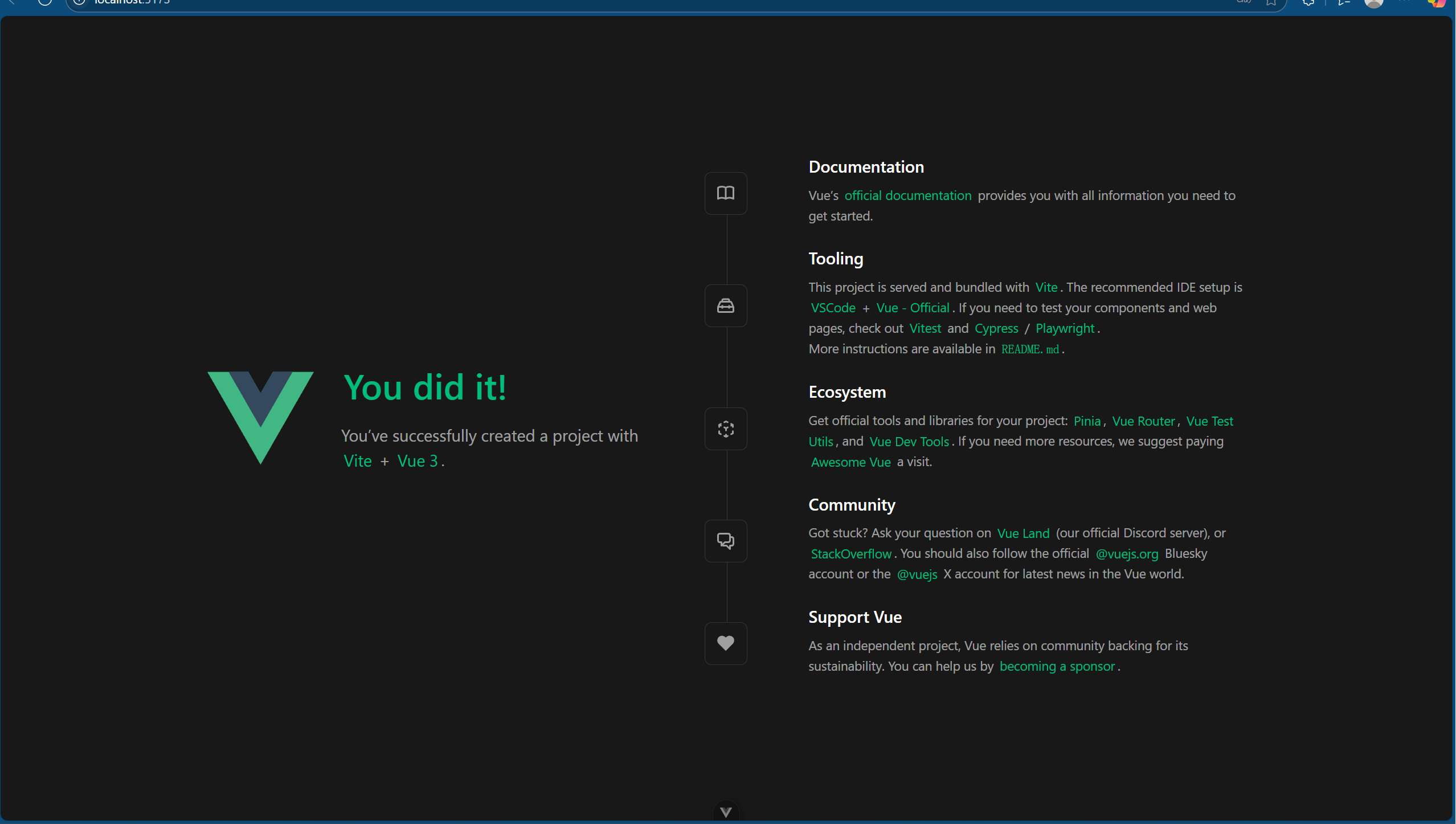This screenshot has height=824, width=1456.
Task: Click the Documentation book icon
Action: coord(725,193)
